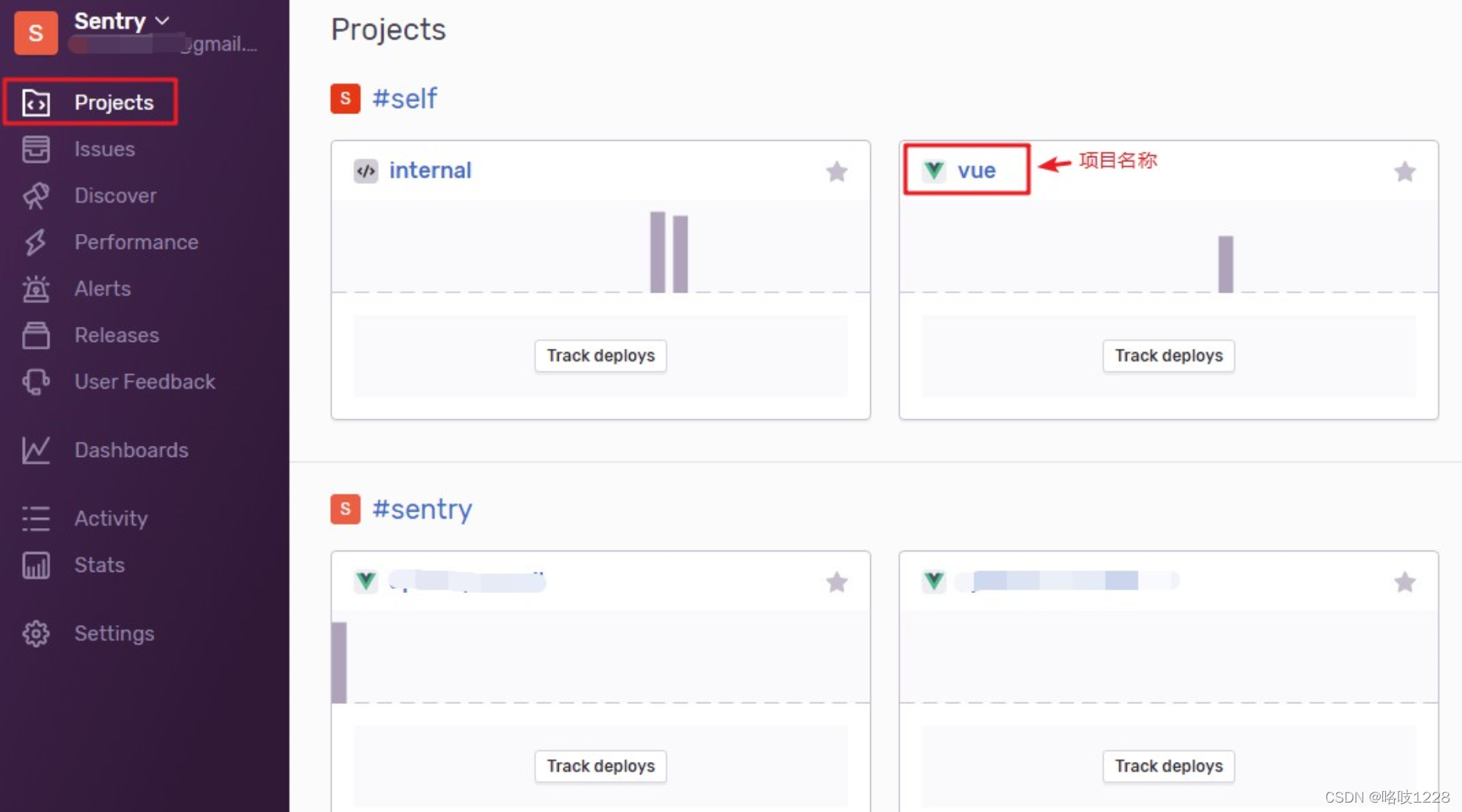
Task: Click the Issues sidebar icon
Action: coord(36,149)
